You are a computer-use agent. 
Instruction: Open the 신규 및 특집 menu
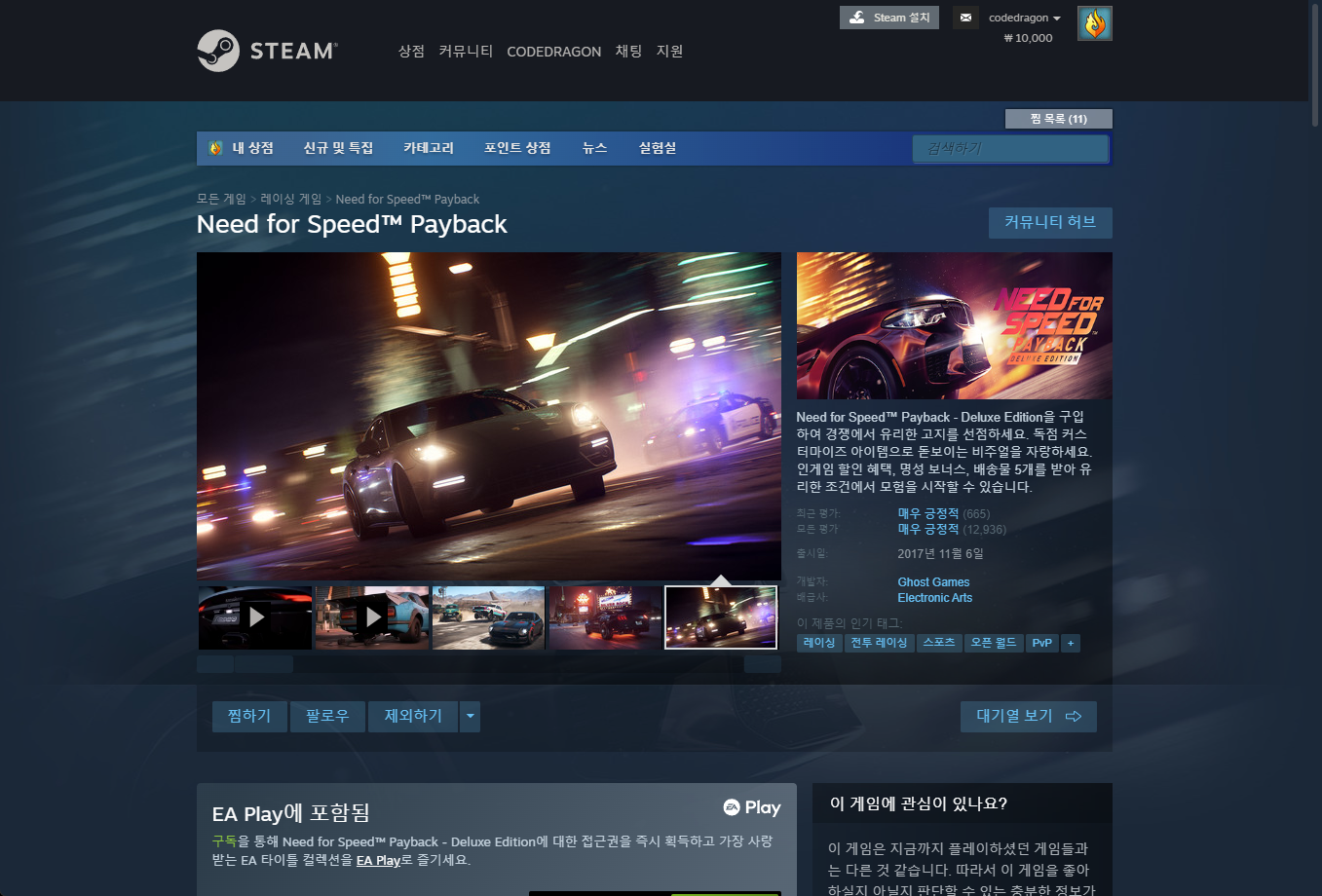click(338, 148)
